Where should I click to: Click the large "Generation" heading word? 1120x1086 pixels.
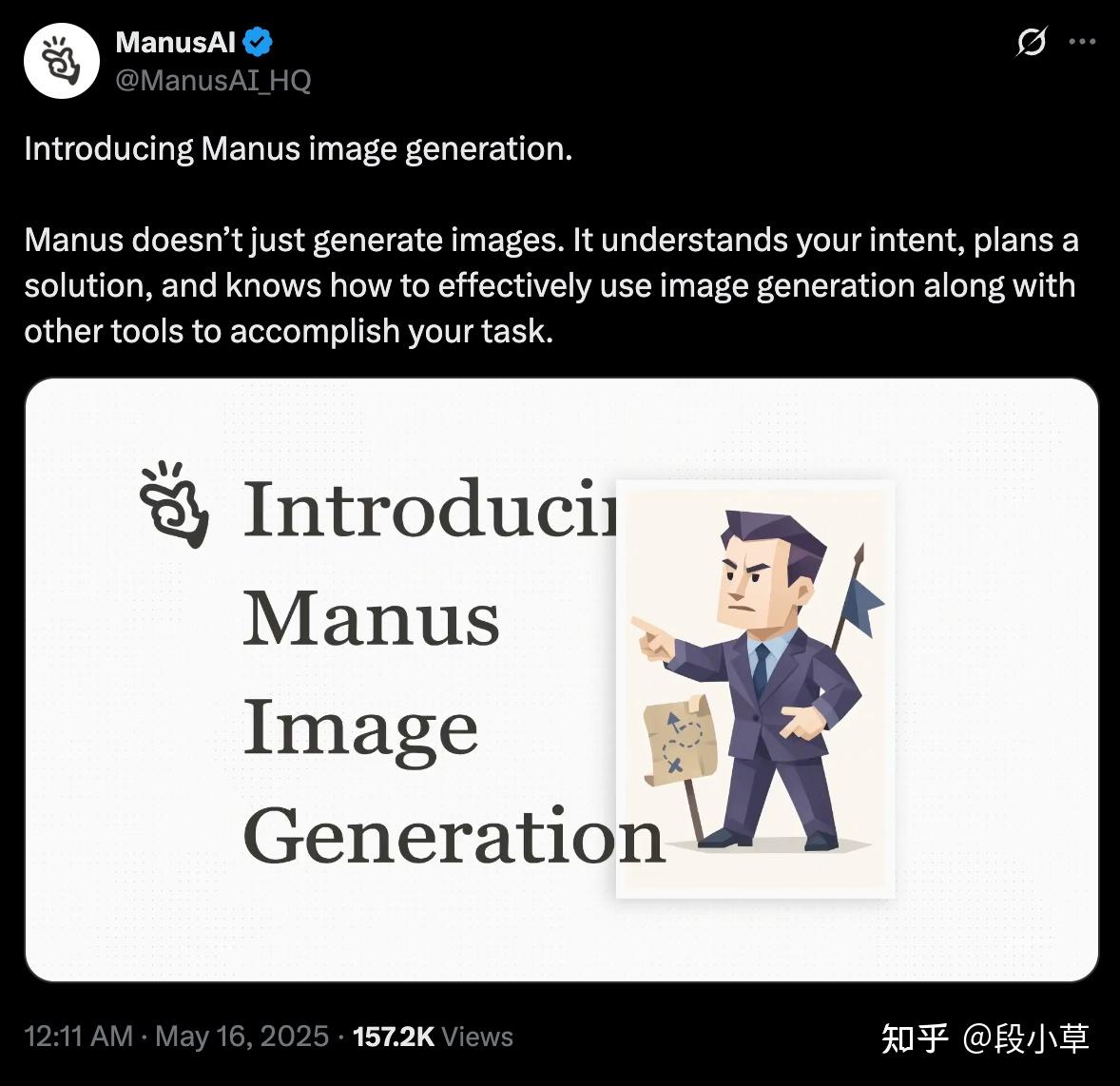point(454,835)
